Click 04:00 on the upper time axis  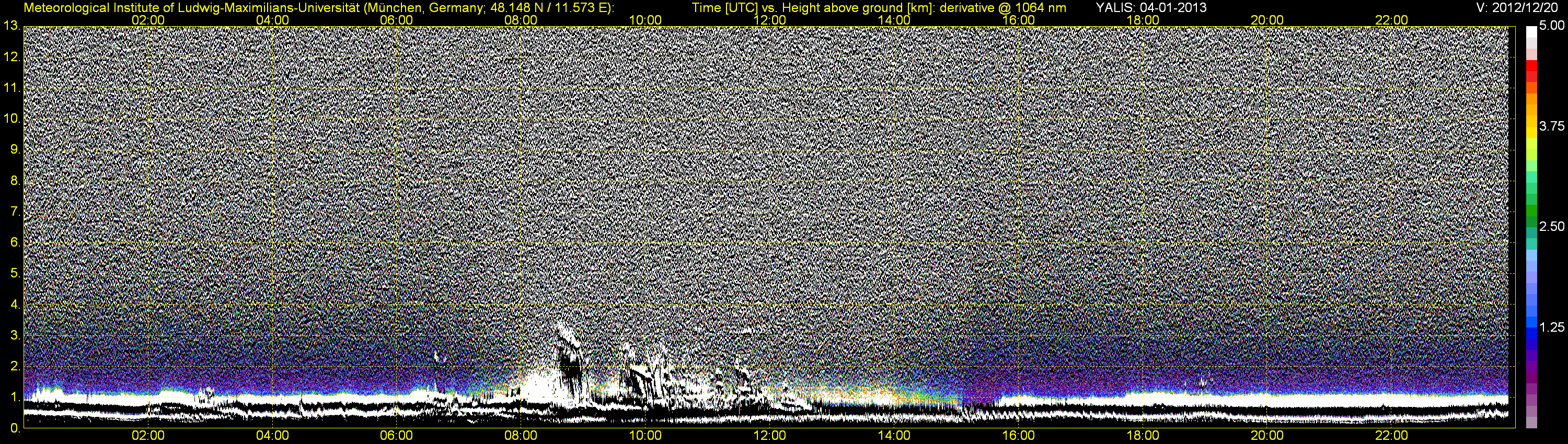(x=272, y=20)
